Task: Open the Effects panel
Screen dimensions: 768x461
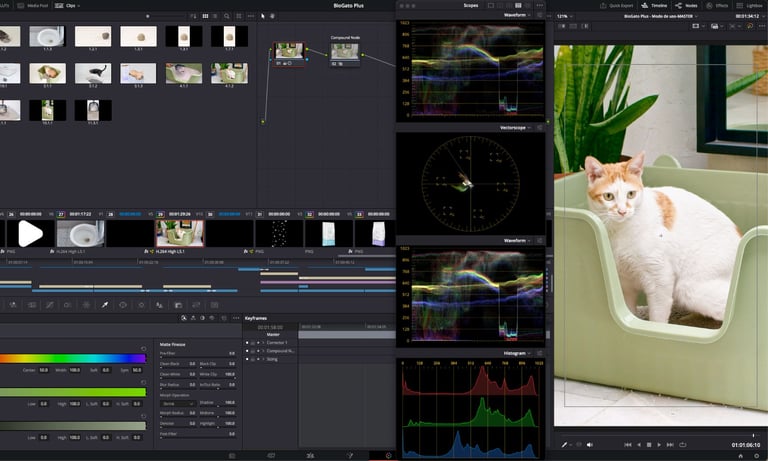Action: click(717, 6)
